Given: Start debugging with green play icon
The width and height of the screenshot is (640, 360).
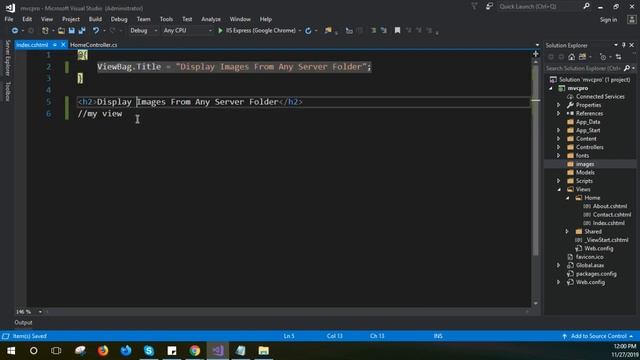Looking at the screenshot, I should click(x=220, y=31).
